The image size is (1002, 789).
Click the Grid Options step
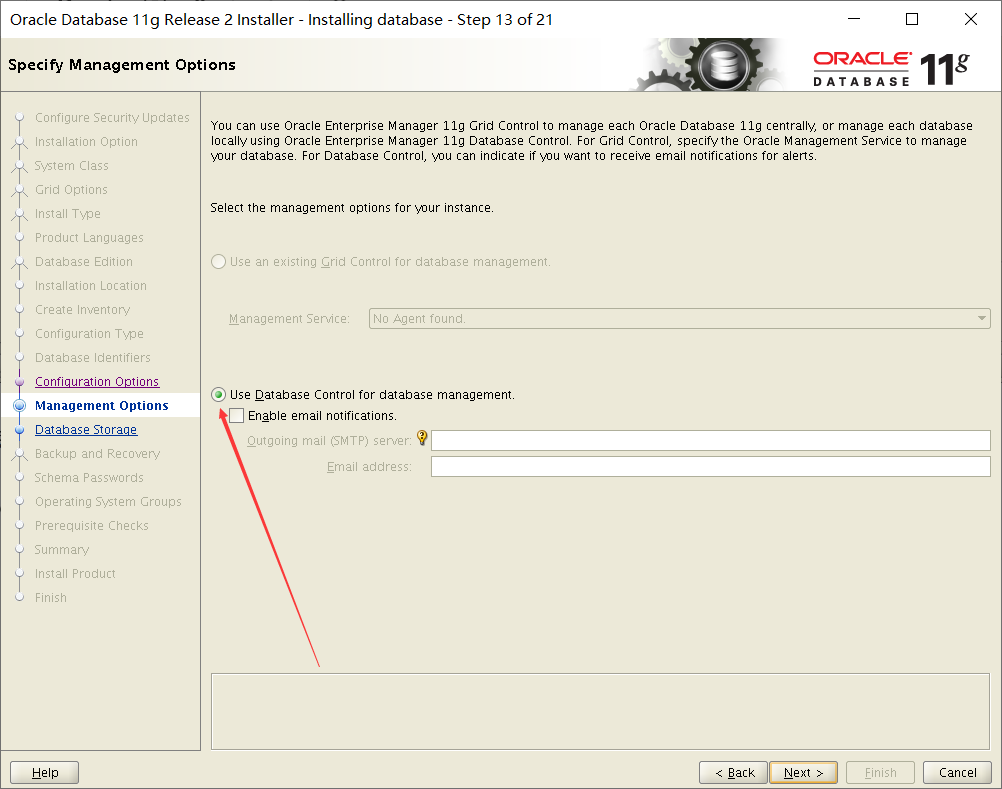(x=72, y=189)
